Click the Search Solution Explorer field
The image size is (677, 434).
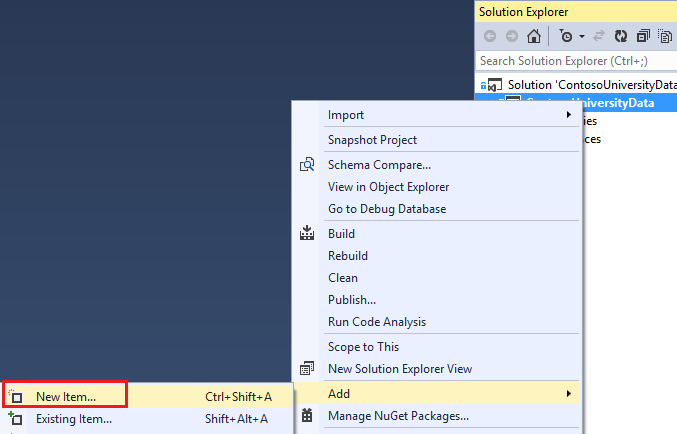click(575, 61)
